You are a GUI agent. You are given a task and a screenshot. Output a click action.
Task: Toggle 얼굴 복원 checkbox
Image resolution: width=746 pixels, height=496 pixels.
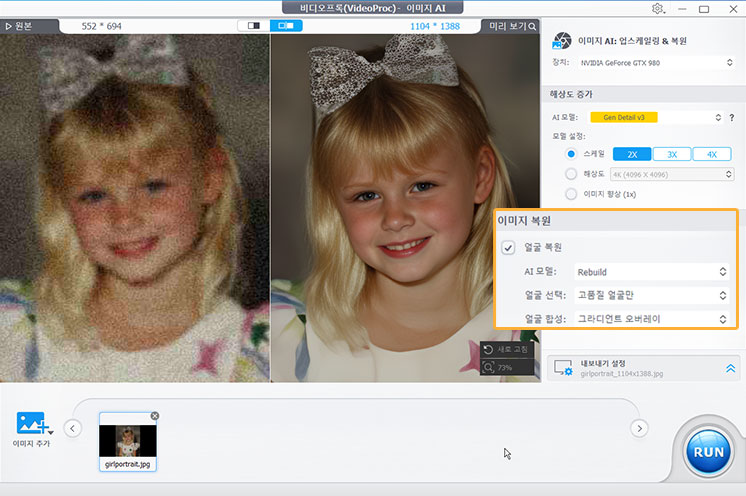point(508,247)
